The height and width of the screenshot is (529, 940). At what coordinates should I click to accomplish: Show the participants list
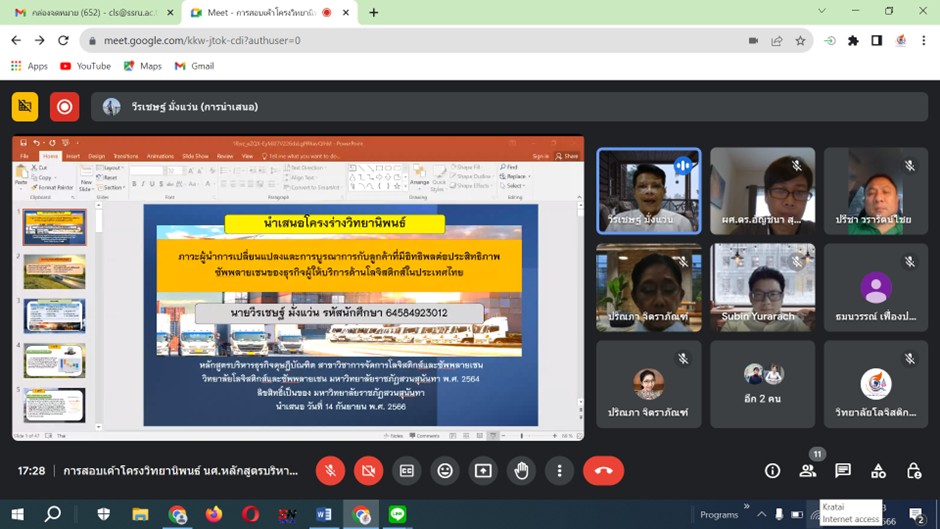pos(808,471)
